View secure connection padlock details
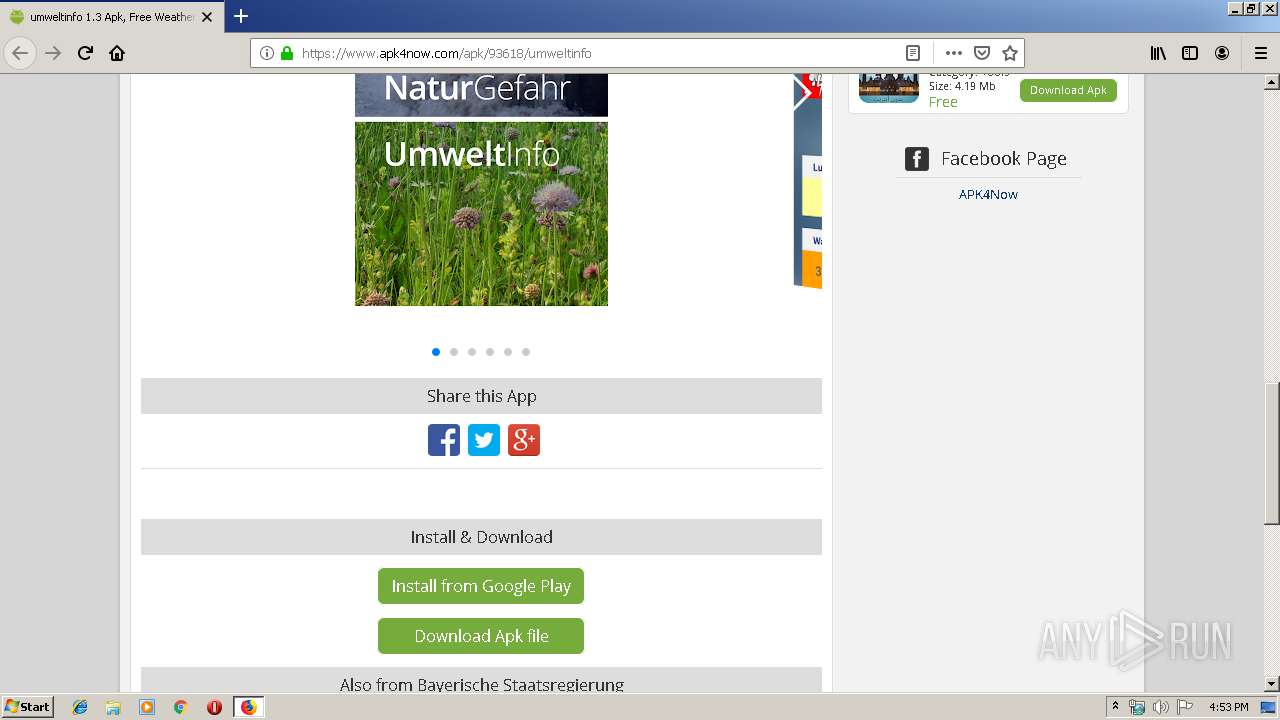1280x720 pixels. tap(287, 53)
